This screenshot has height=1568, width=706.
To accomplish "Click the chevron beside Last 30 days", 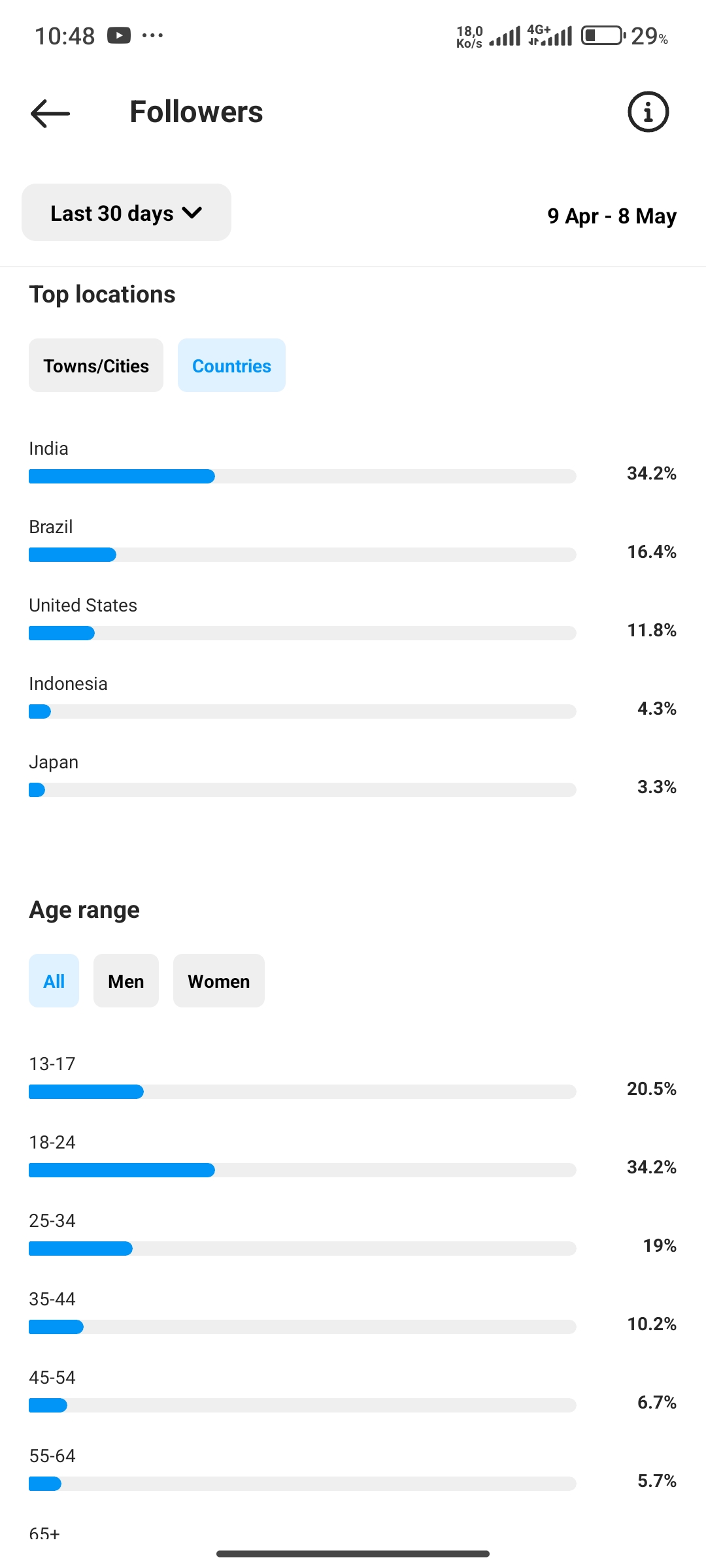I will (x=192, y=212).
